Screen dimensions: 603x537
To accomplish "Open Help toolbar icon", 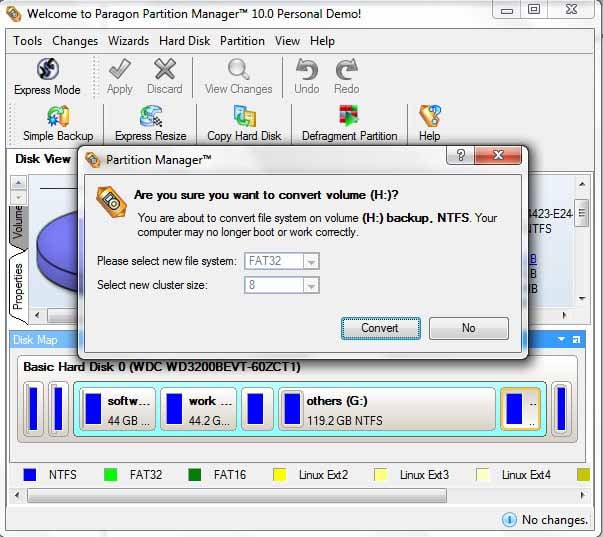I will coord(430,116).
